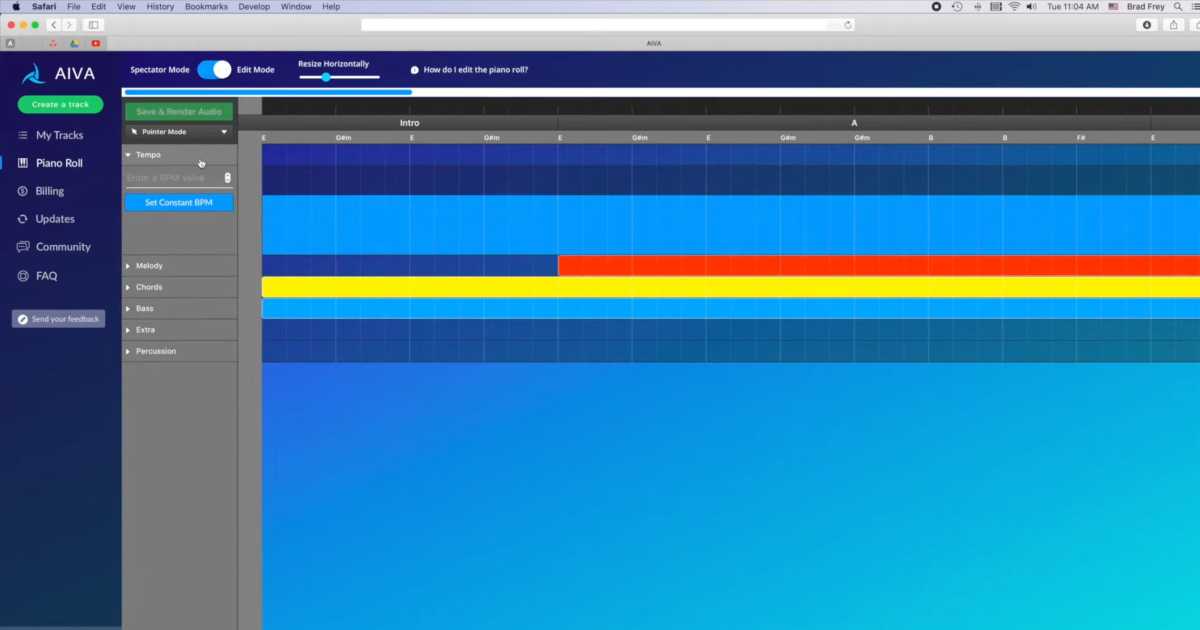Click the Updates refresh icon

pyautogui.click(x=23, y=219)
